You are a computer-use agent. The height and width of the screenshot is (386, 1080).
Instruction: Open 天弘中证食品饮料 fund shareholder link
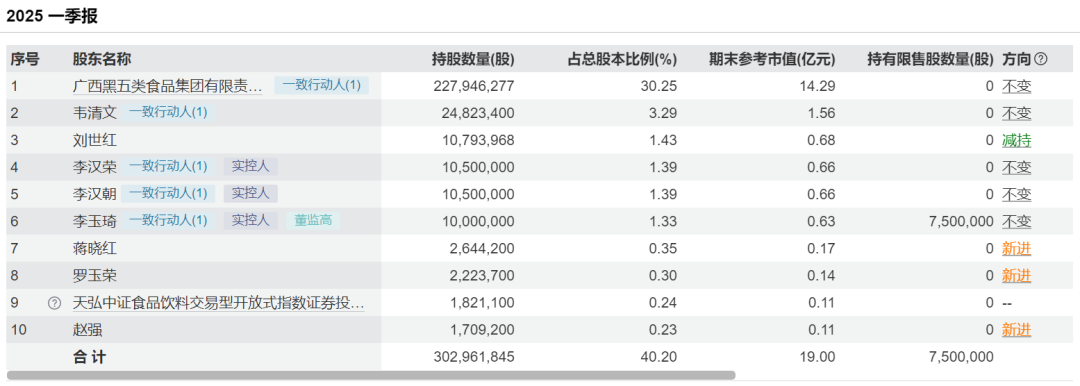pyautogui.click(x=218, y=303)
